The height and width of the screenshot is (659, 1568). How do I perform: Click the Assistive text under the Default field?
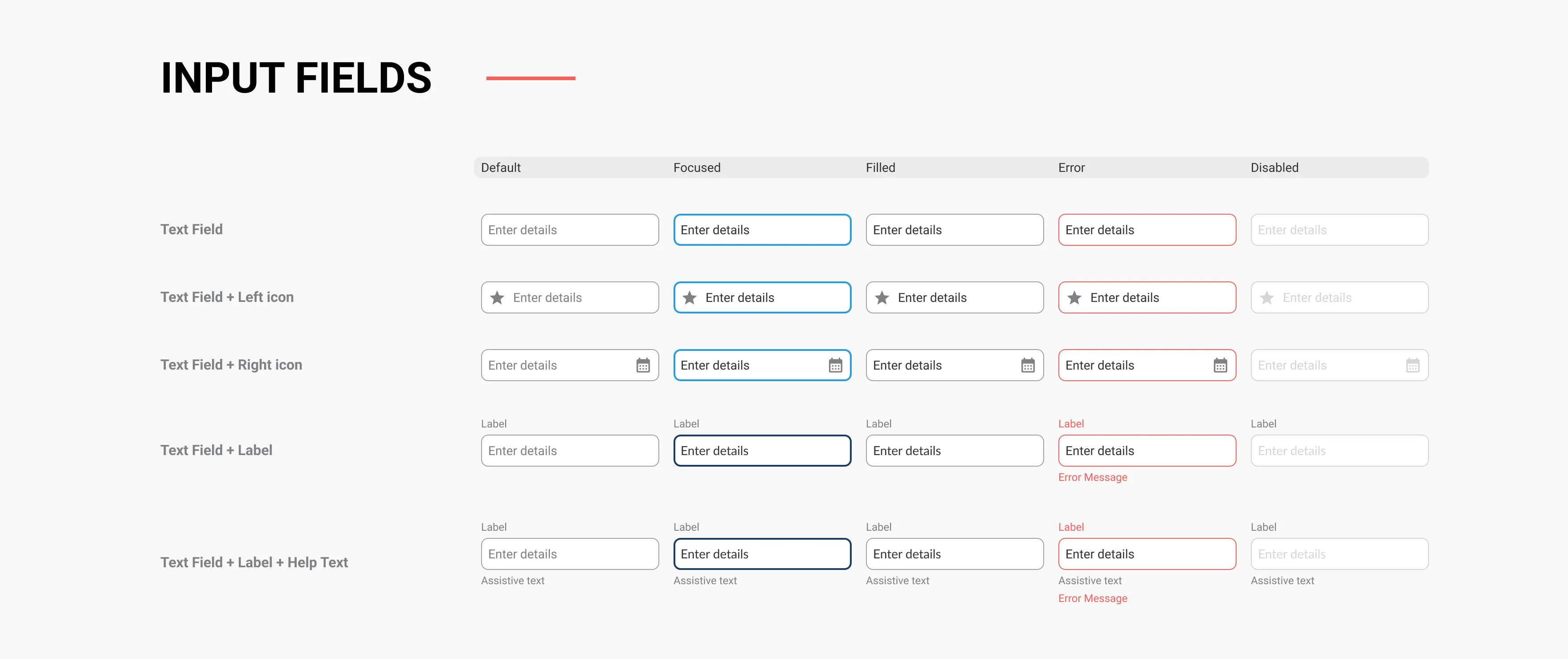[x=513, y=581]
